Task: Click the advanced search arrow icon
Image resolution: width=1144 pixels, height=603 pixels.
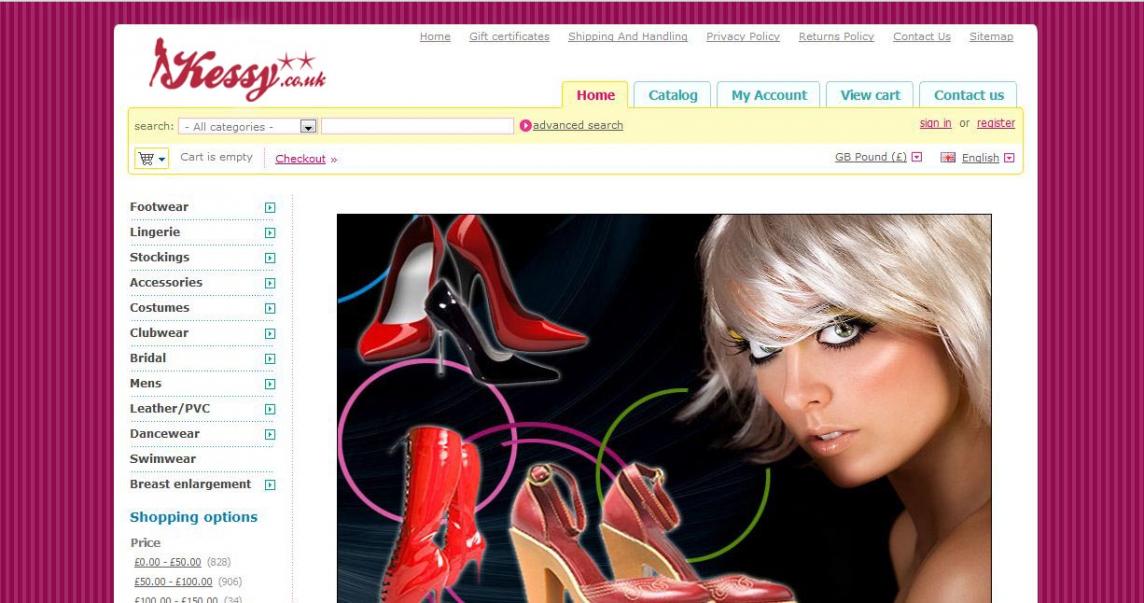Action: (x=525, y=126)
